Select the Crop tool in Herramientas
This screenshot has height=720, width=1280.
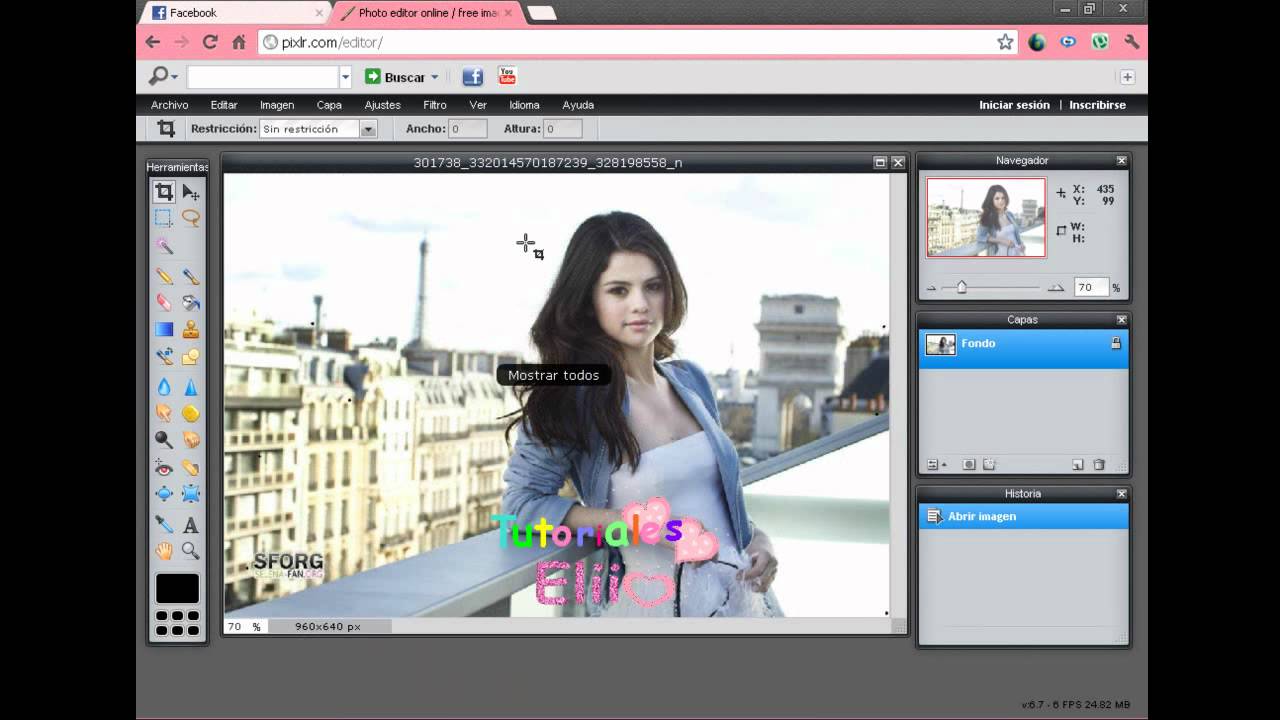coord(164,191)
